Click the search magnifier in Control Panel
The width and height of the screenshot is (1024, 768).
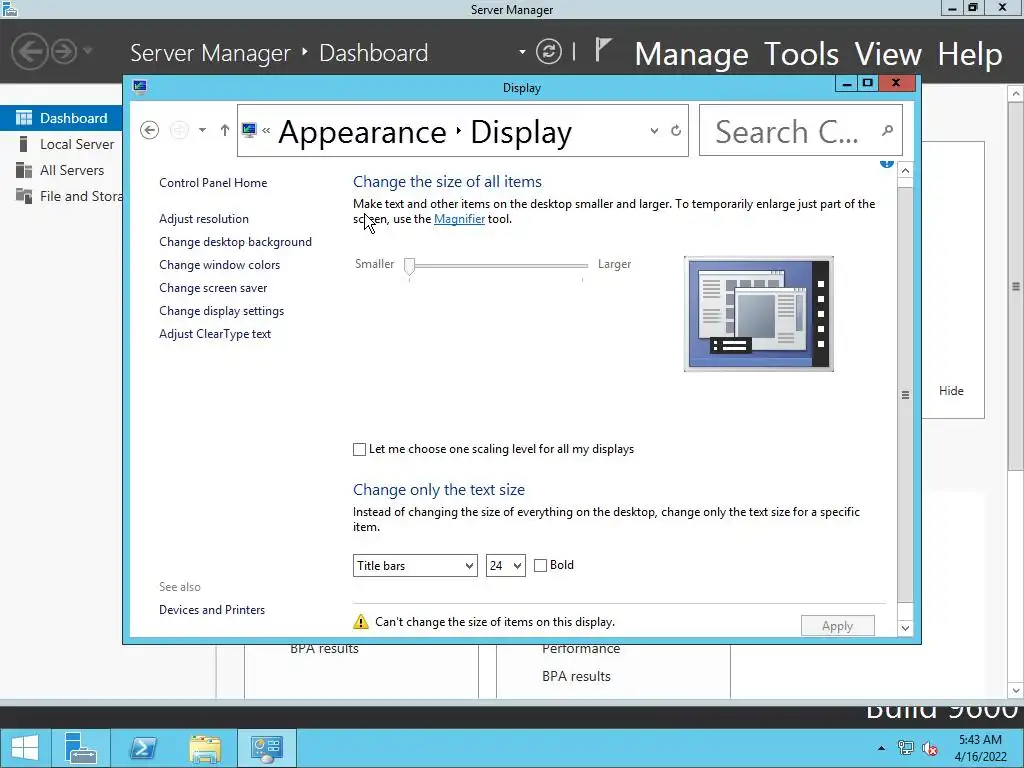[887, 131]
